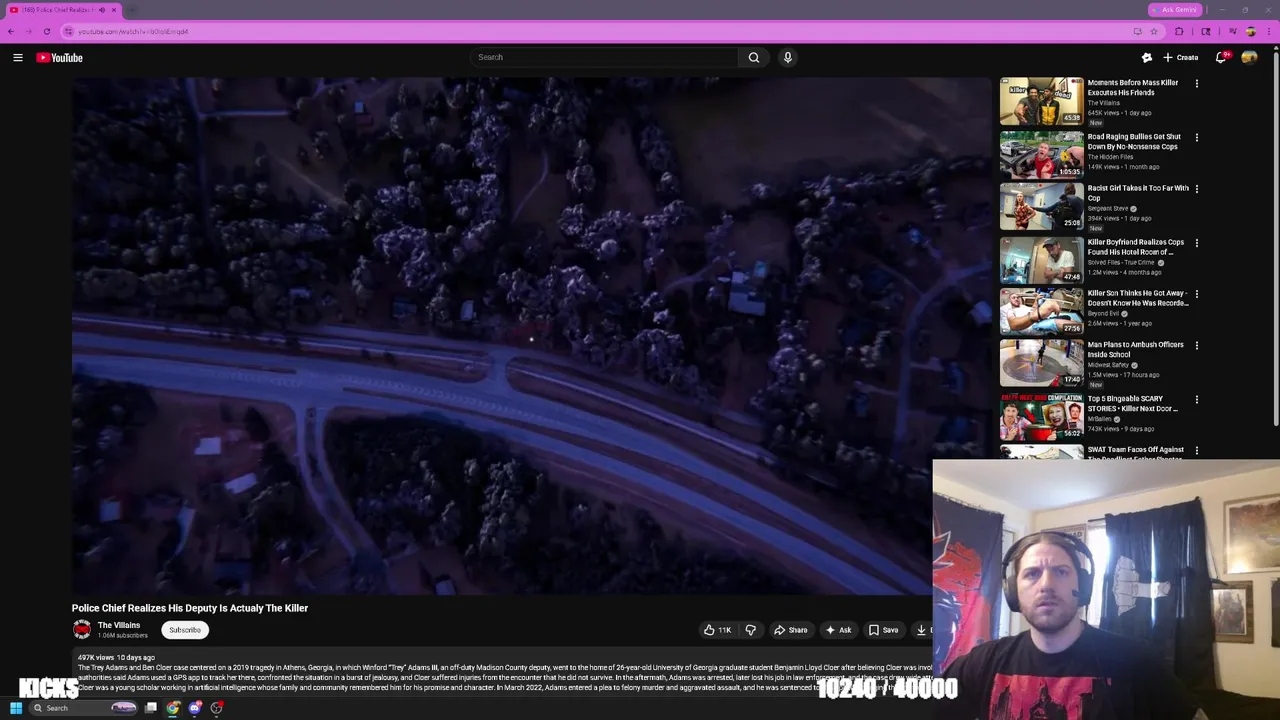Click the main video player area
The width and height of the screenshot is (1280, 720).
click(x=530, y=336)
